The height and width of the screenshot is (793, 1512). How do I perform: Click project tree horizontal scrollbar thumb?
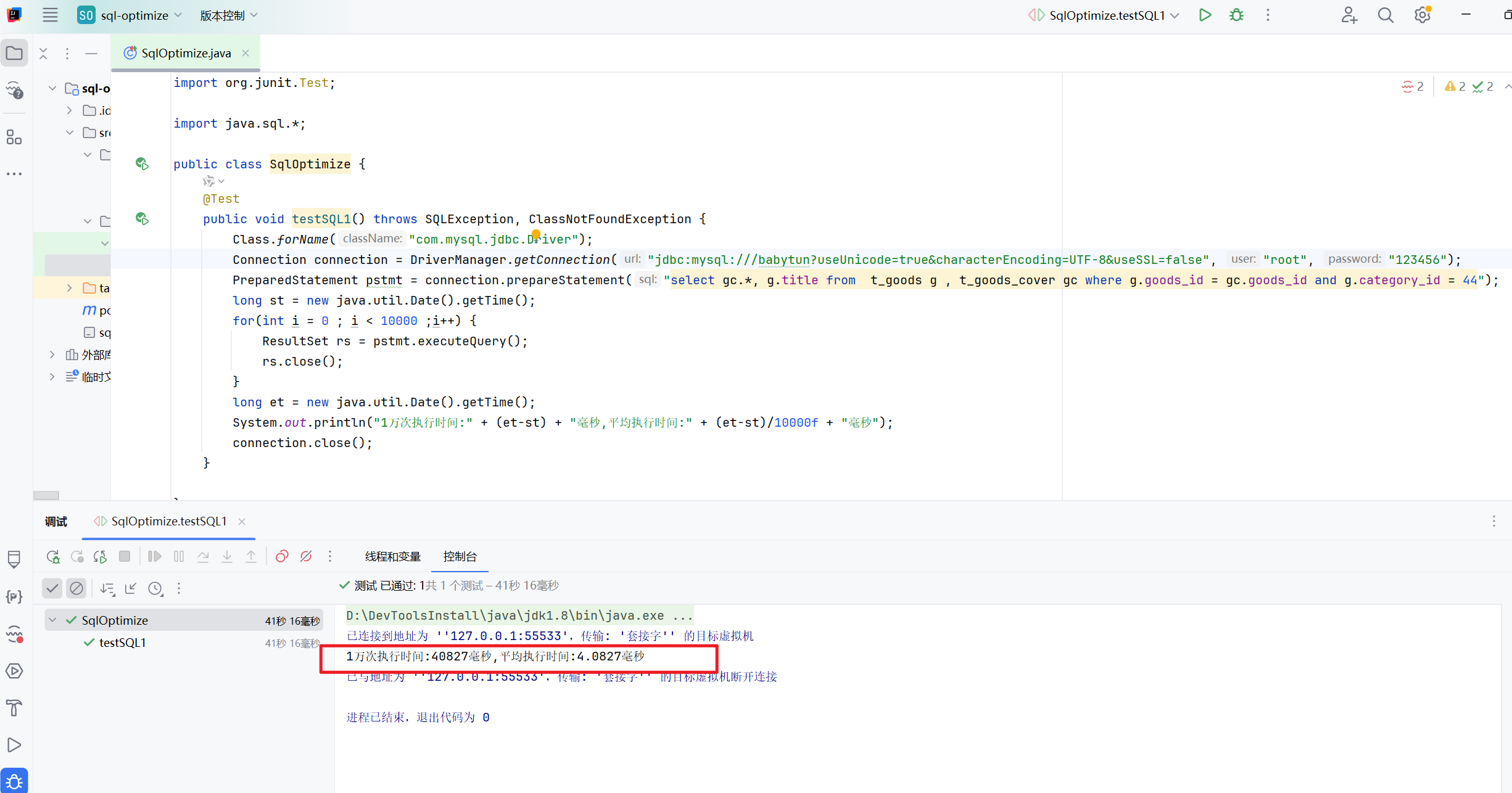(x=46, y=495)
